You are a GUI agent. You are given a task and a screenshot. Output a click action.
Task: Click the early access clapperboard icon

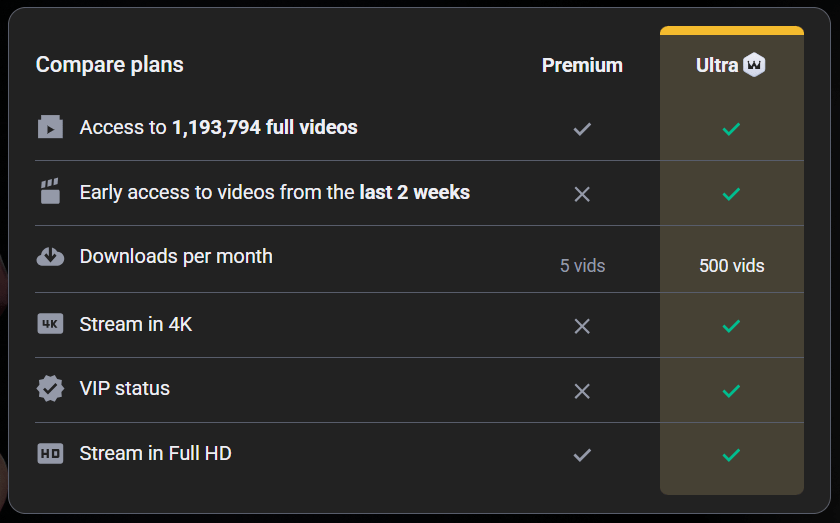50,192
